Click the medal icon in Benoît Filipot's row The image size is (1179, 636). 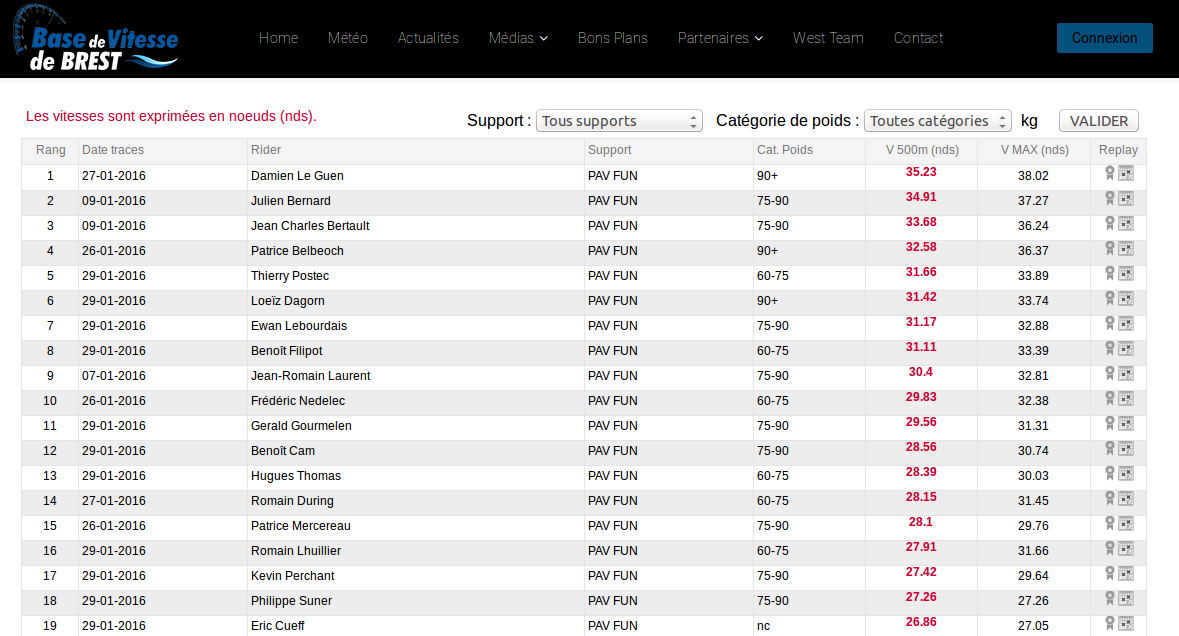click(x=1109, y=348)
